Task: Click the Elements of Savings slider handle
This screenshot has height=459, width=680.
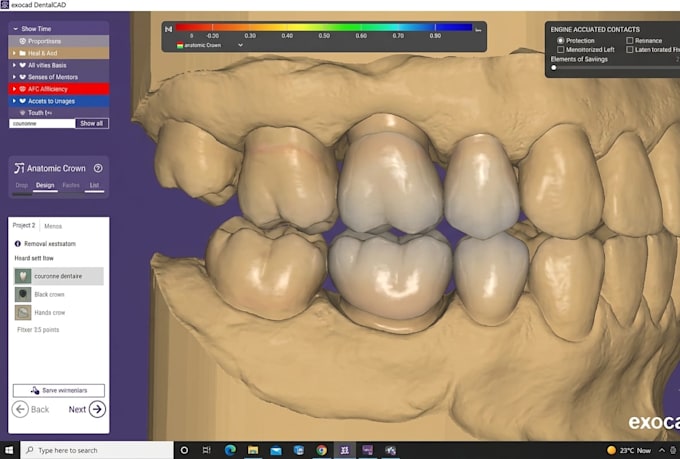Action: coord(554,68)
